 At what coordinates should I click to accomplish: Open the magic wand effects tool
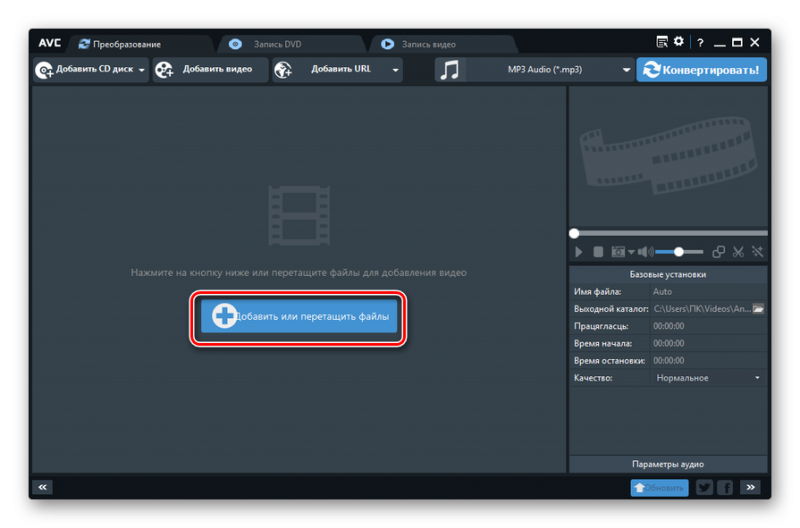tap(758, 252)
